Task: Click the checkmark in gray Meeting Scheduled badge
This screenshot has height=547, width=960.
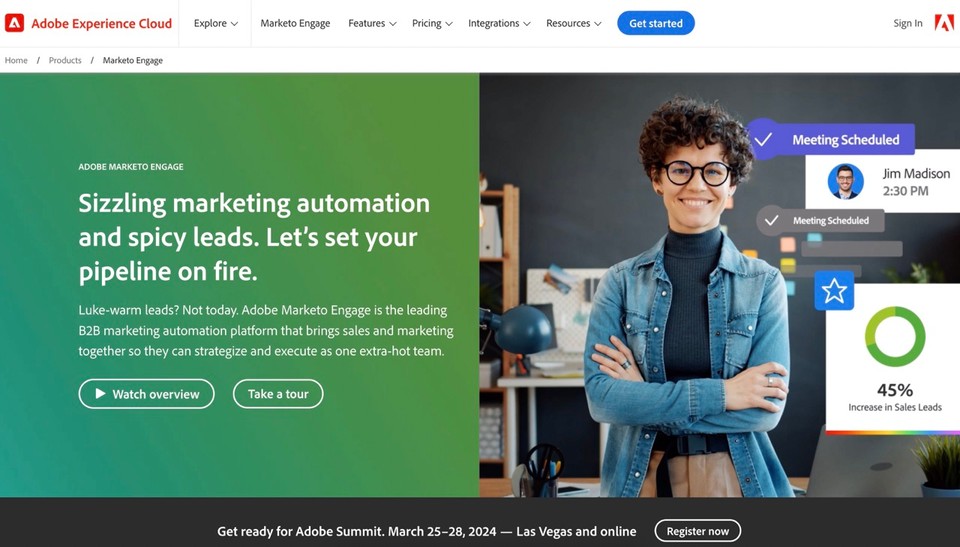Action: click(x=771, y=221)
